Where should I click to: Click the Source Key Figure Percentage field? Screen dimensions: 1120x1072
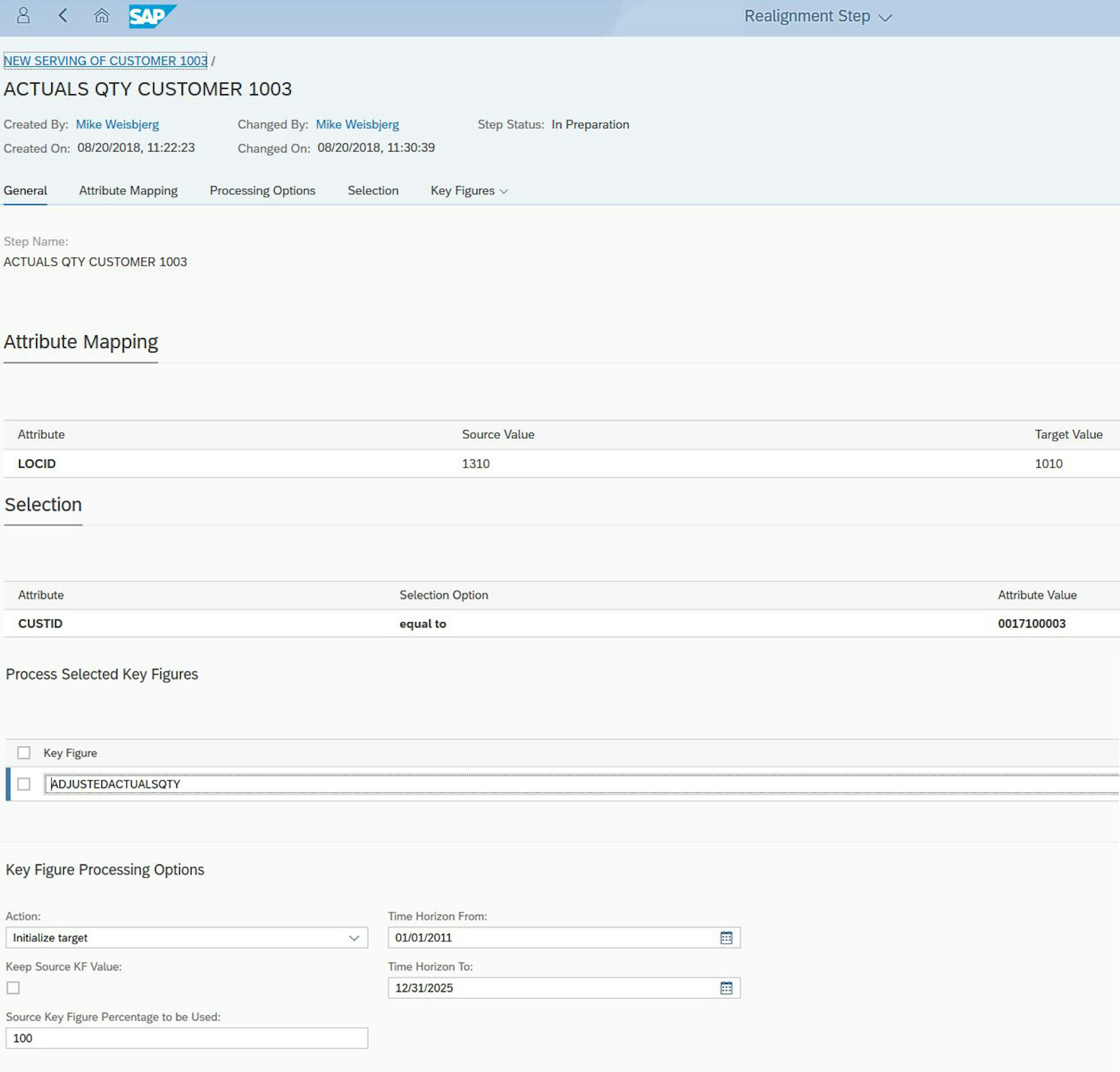tap(186, 1038)
